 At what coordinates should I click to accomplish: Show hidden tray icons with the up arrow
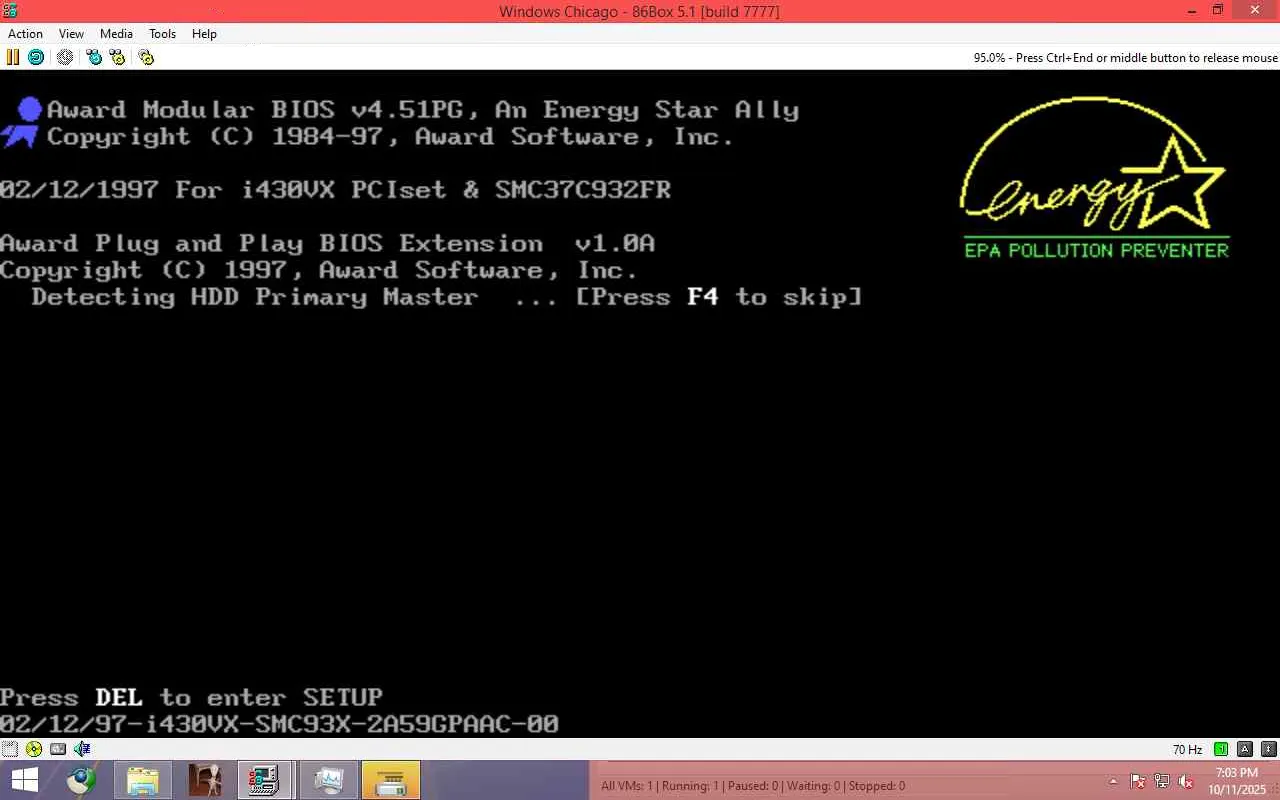click(x=1113, y=781)
